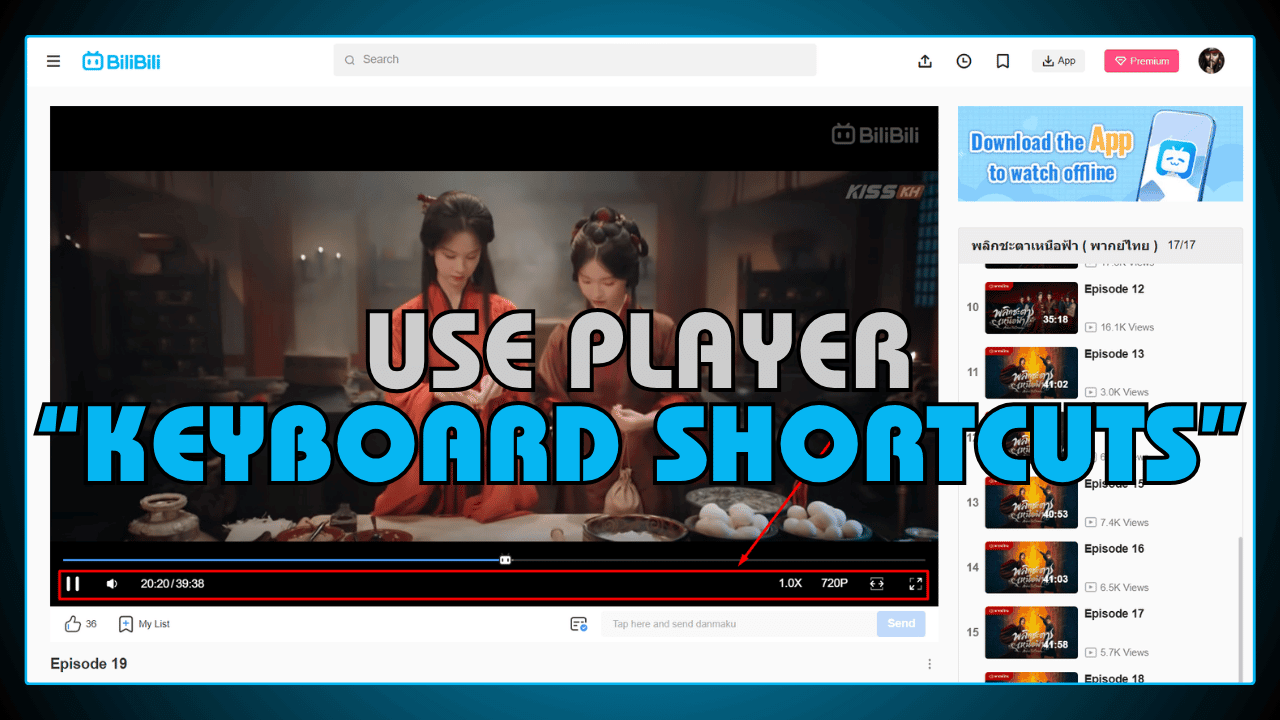Click the Episode 19 title text

pyautogui.click(x=89, y=664)
